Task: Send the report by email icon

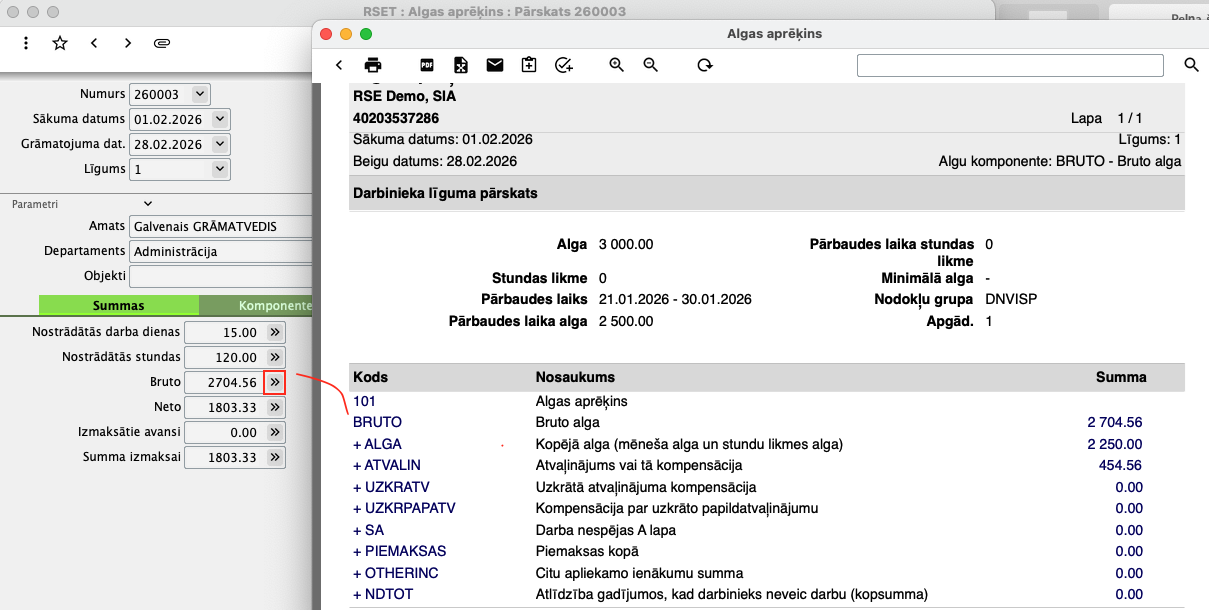Action: [495, 65]
